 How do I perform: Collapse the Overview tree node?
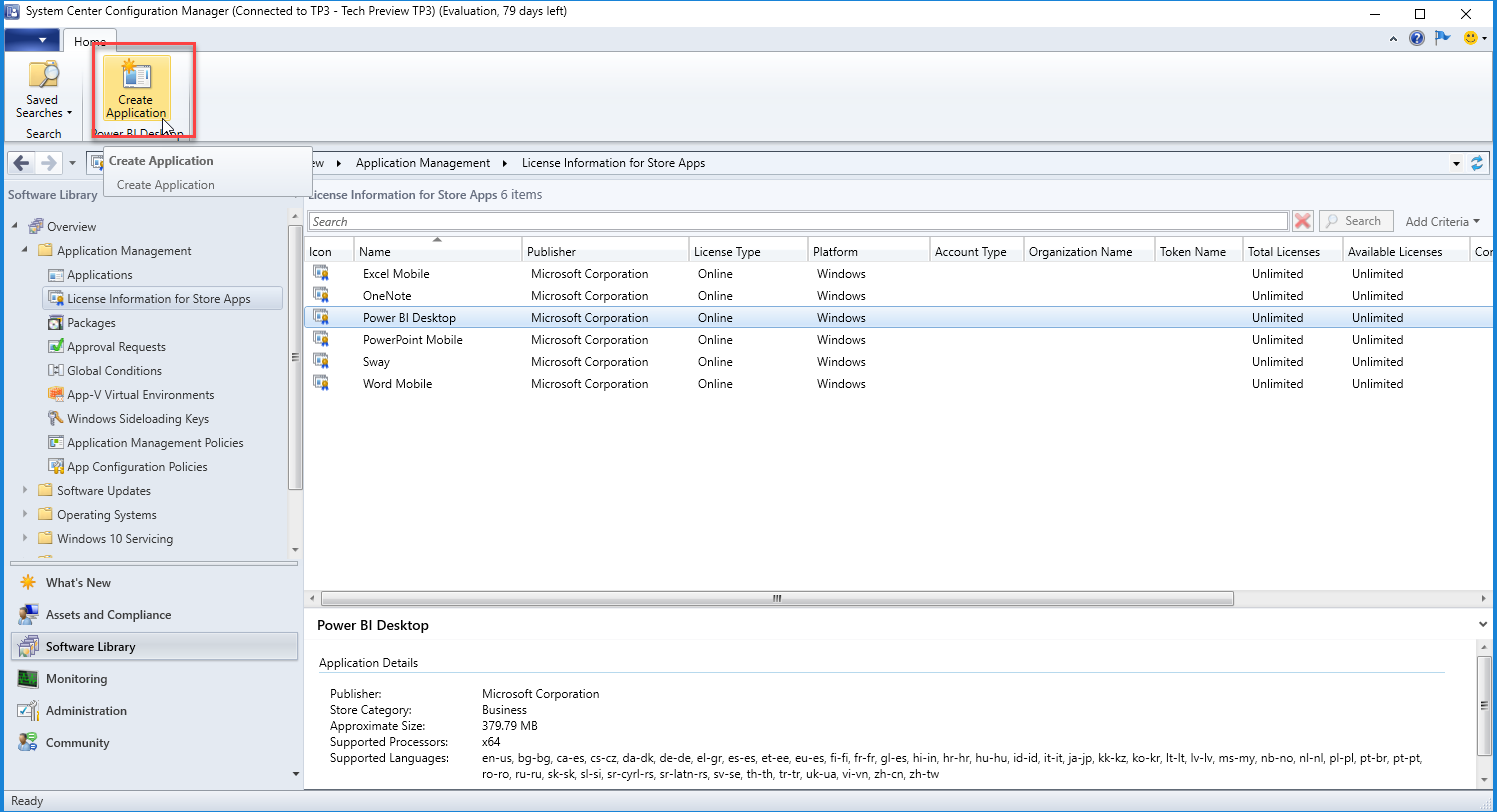click(15, 227)
